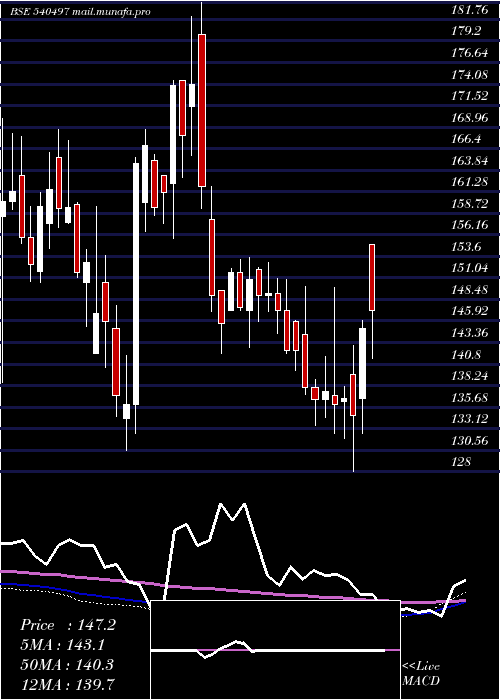Click the 174.08 price axis label
This screenshot has width=500, height=700.
pyautogui.click(x=469, y=75)
